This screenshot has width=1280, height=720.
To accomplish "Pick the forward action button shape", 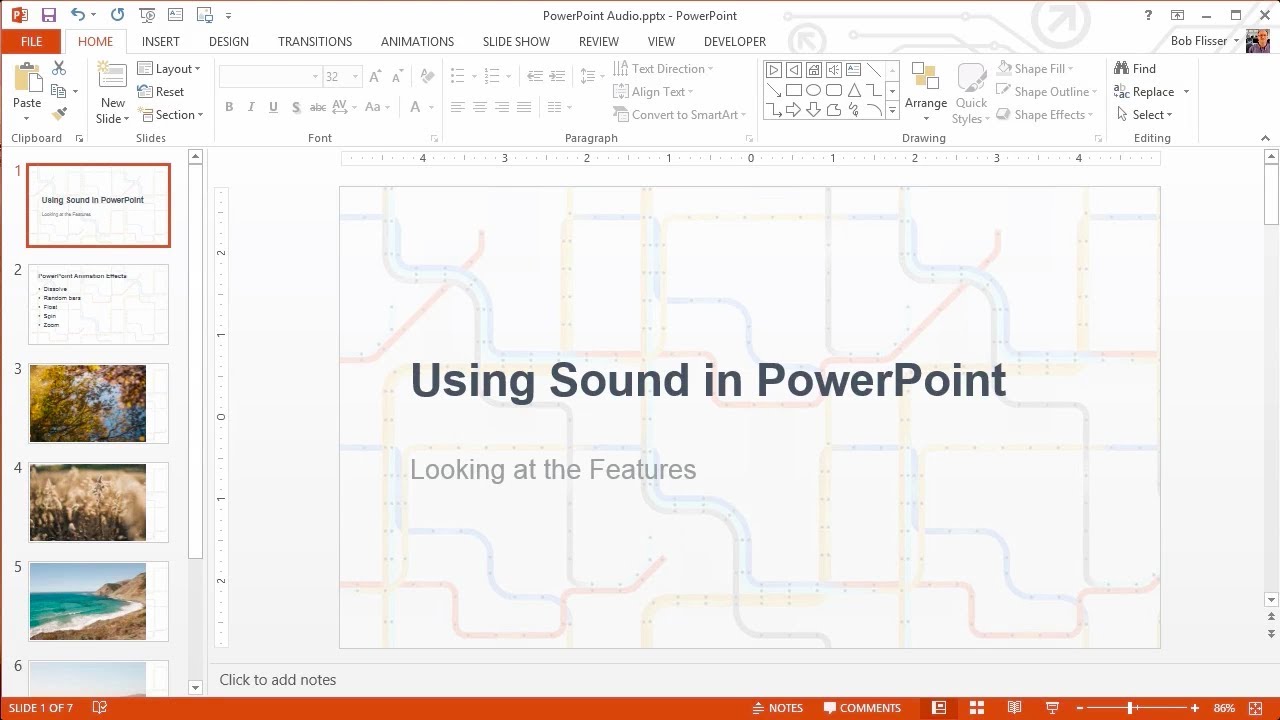I will [x=773, y=69].
